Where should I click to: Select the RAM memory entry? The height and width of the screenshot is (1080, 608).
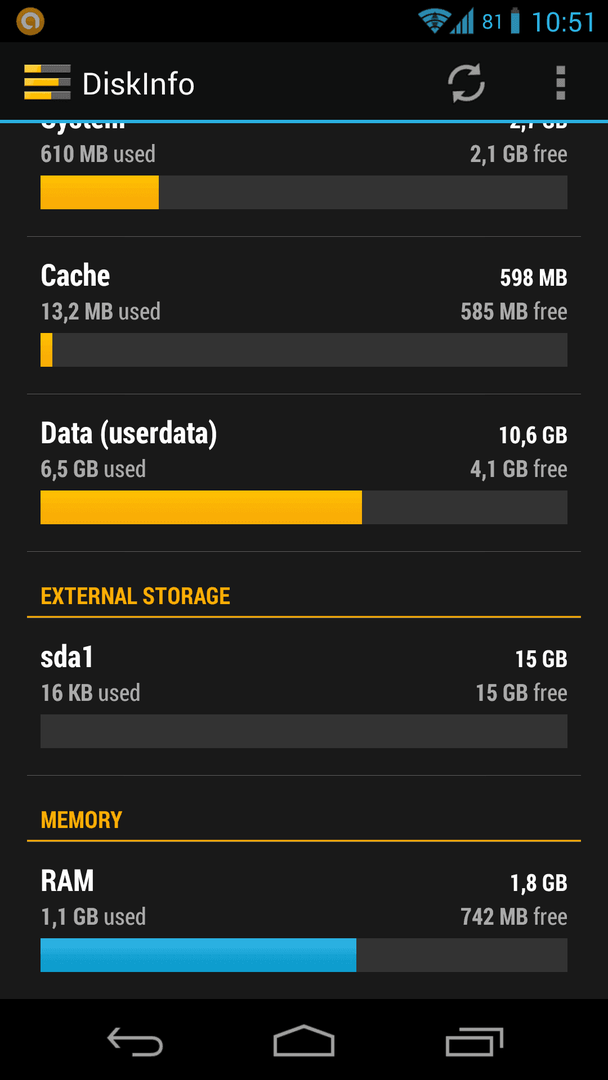tap(304, 920)
